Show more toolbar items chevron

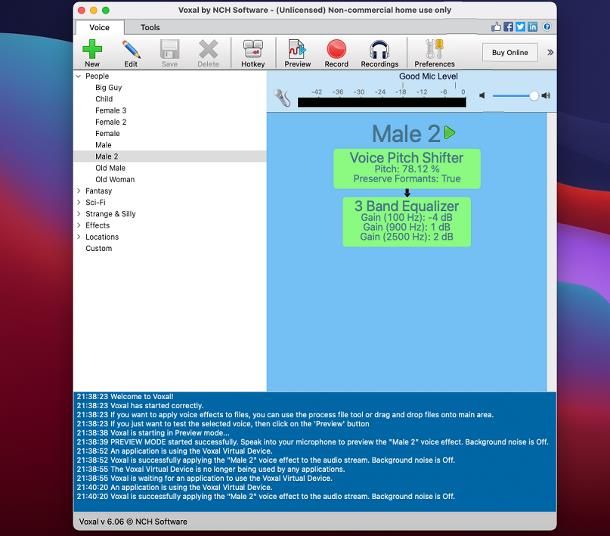point(550,52)
